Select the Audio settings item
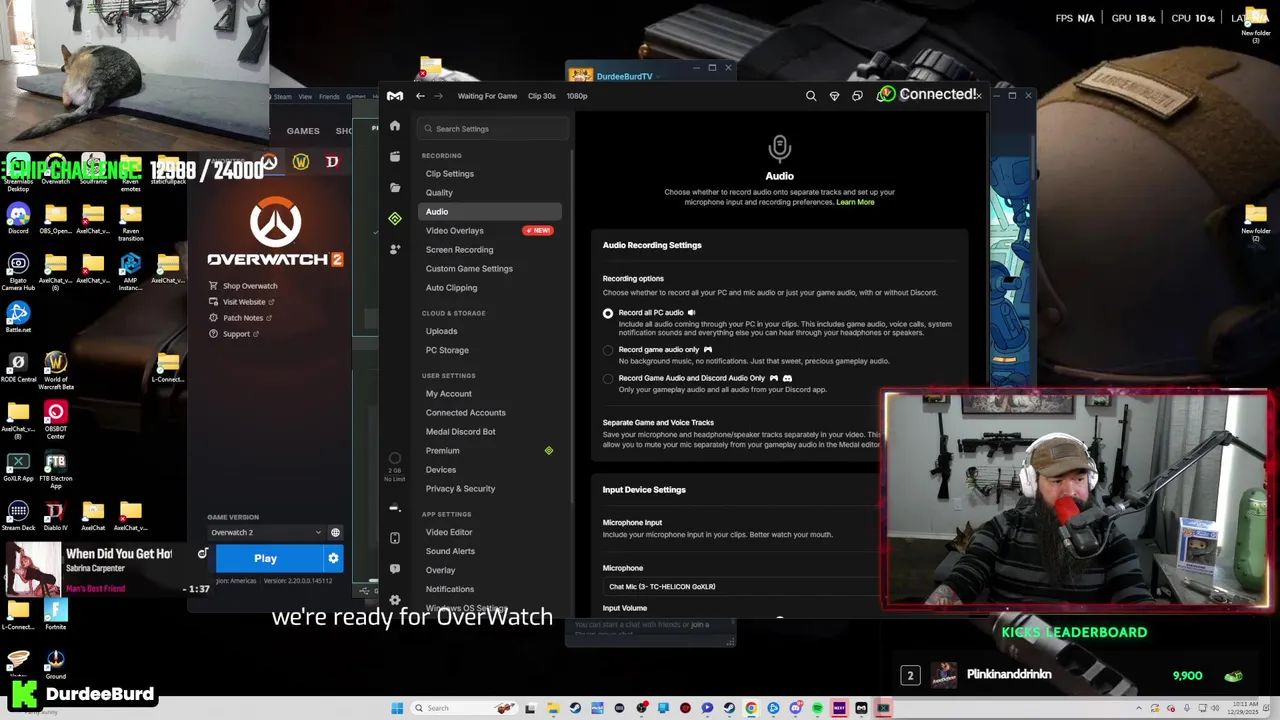 click(x=490, y=212)
